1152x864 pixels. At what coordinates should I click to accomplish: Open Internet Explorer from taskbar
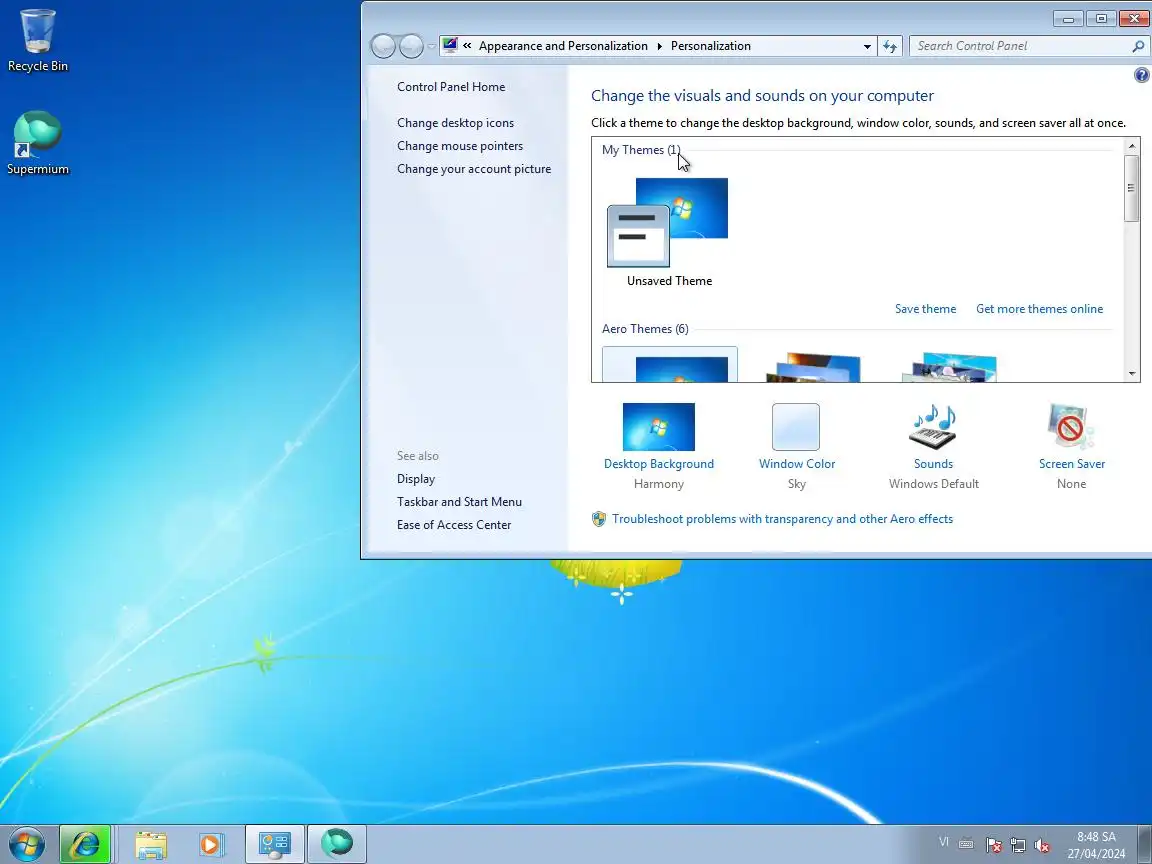point(85,844)
